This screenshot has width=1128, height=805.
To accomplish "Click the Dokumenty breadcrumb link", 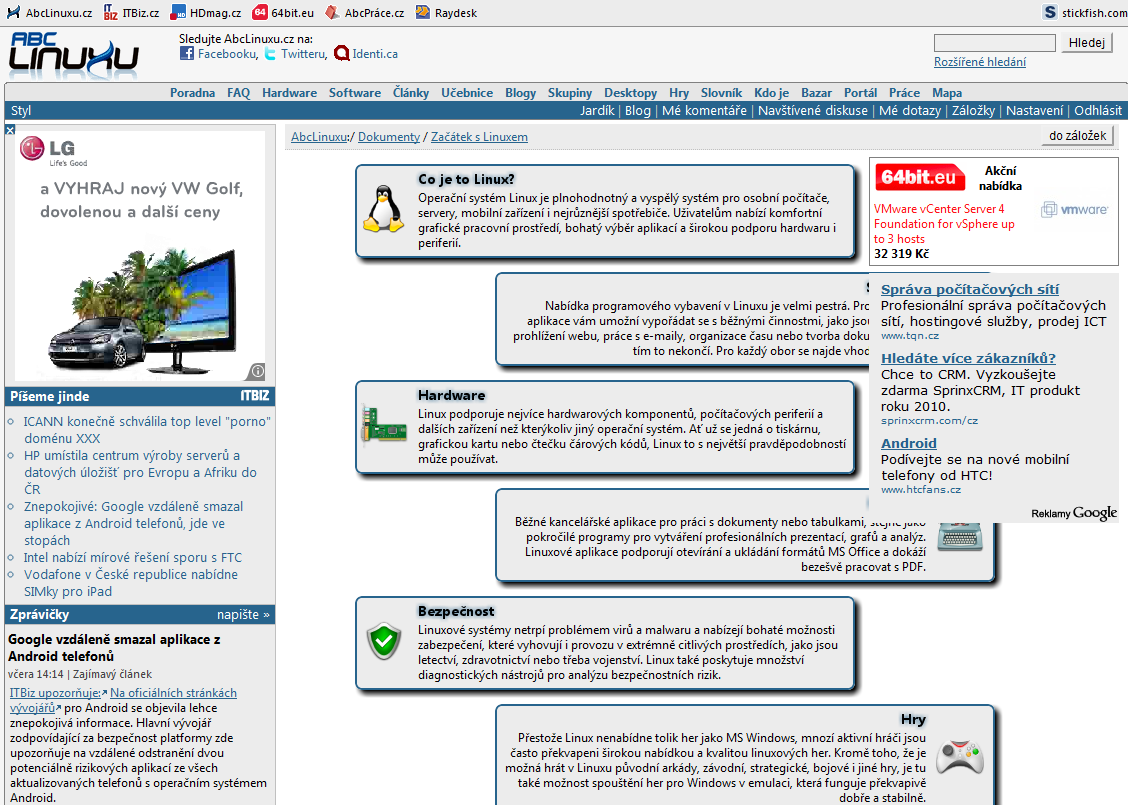I will tap(389, 137).
